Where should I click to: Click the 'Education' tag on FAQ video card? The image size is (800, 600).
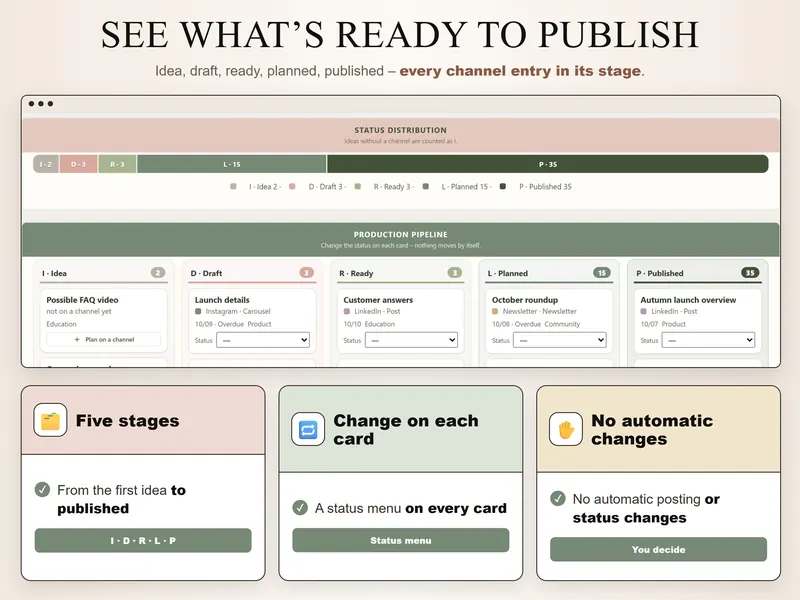tap(61, 324)
